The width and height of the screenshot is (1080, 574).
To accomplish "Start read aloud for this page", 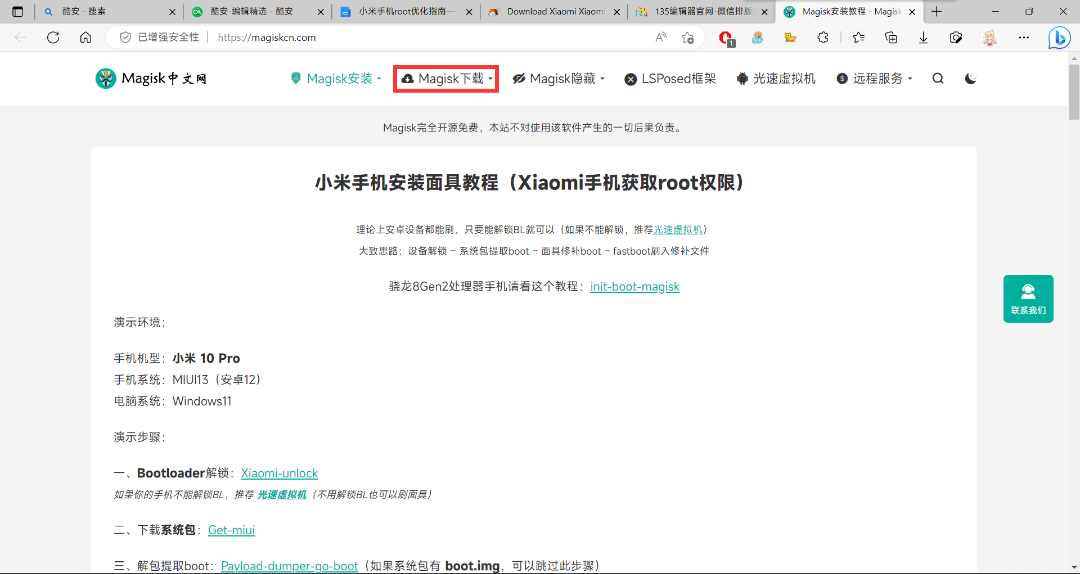I will click(x=661, y=38).
